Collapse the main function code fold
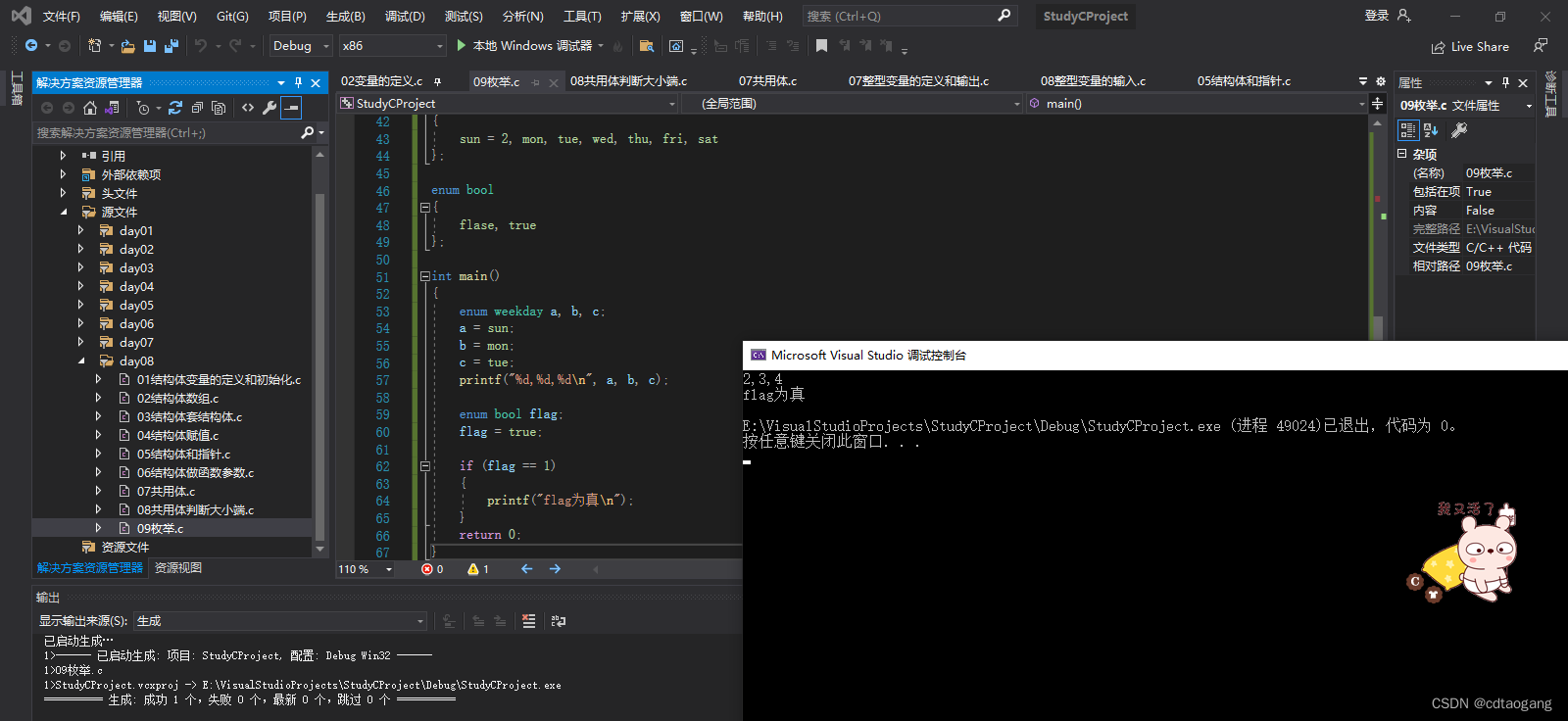The height and width of the screenshot is (721, 1568). click(x=425, y=276)
